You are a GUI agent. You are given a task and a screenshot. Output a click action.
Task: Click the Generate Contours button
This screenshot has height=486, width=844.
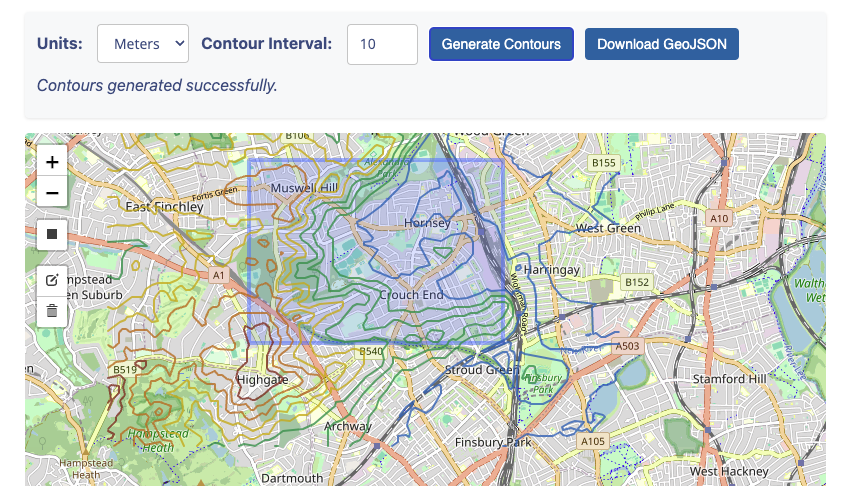coord(501,44)
